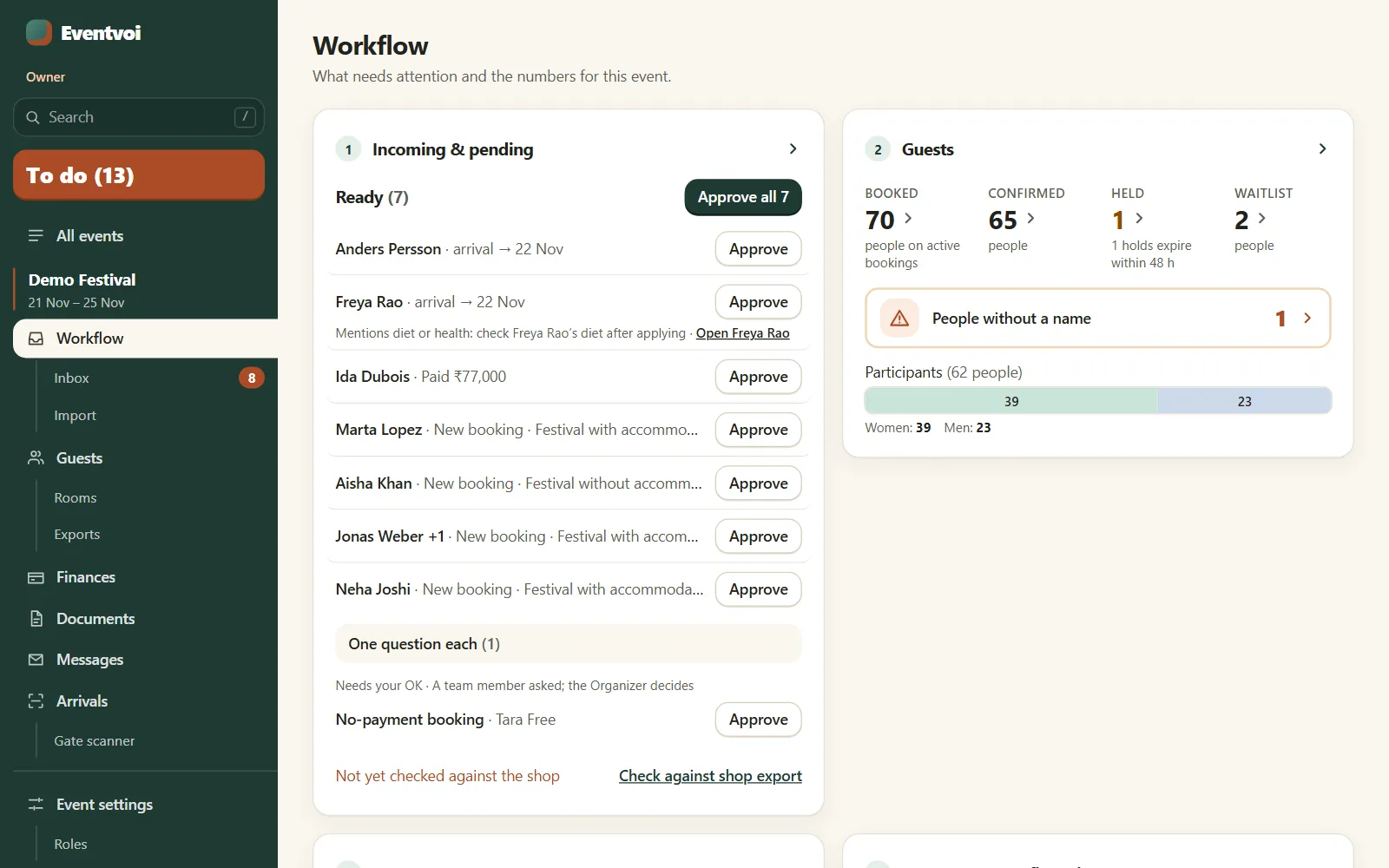
Task: Expand the Guests card chevron
Action: click(1322, 149)
